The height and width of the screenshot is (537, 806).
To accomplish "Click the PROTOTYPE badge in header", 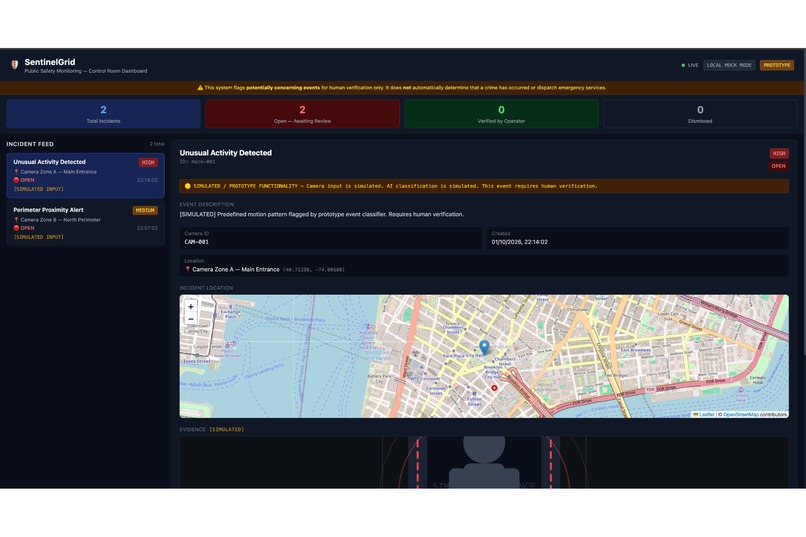I will pyautogui.click(x=777, y=65).
